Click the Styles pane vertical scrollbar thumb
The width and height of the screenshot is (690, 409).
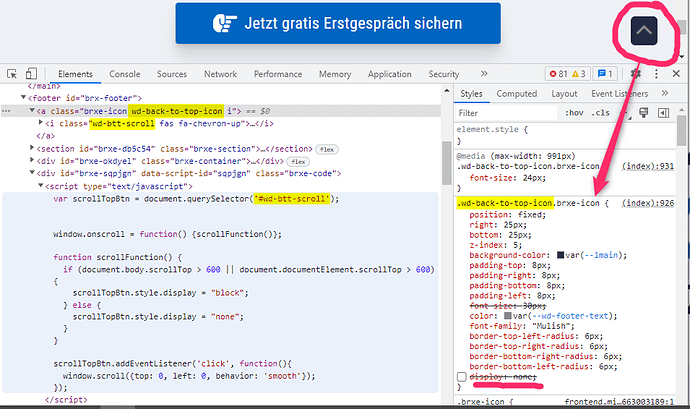coord(681,130)
